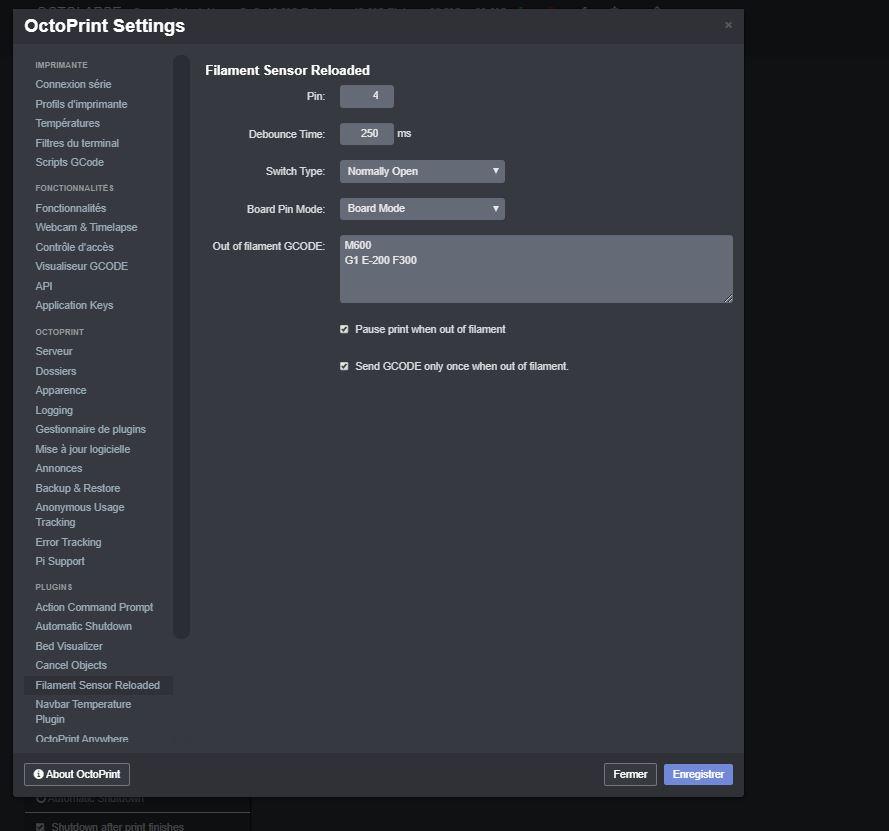Open the Connexion série settings section
This screenshot has width=889, height=831.
pyautogui.click(x=73, y=84)
